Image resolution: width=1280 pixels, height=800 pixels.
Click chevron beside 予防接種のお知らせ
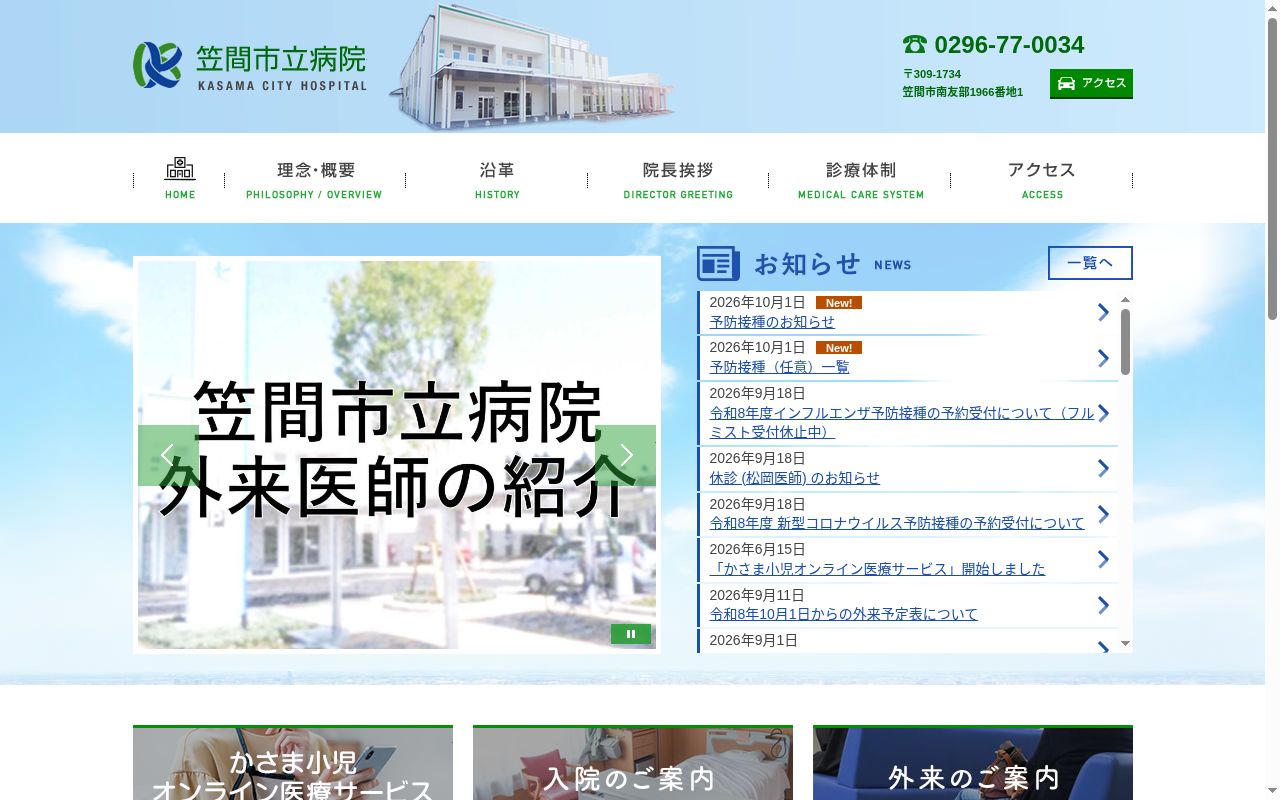click(1103, 312)
